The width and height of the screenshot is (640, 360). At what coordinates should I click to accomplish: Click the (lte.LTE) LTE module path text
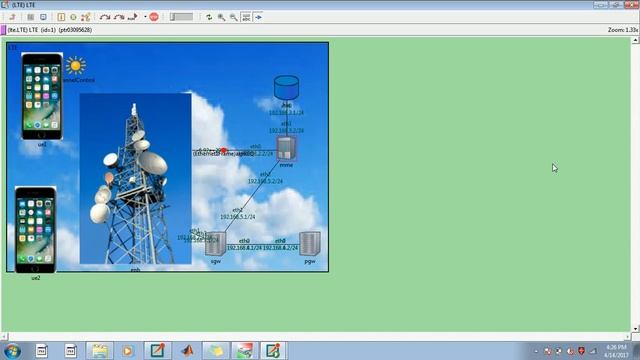49,30
